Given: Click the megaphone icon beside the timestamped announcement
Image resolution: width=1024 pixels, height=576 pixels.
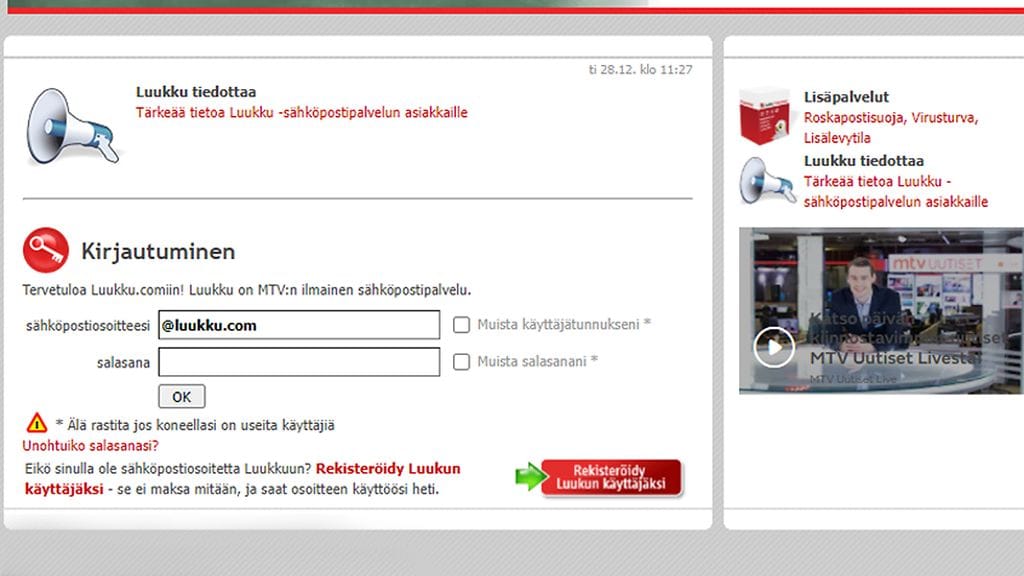Looking at the screenshot, I should (x=72, y=126).
